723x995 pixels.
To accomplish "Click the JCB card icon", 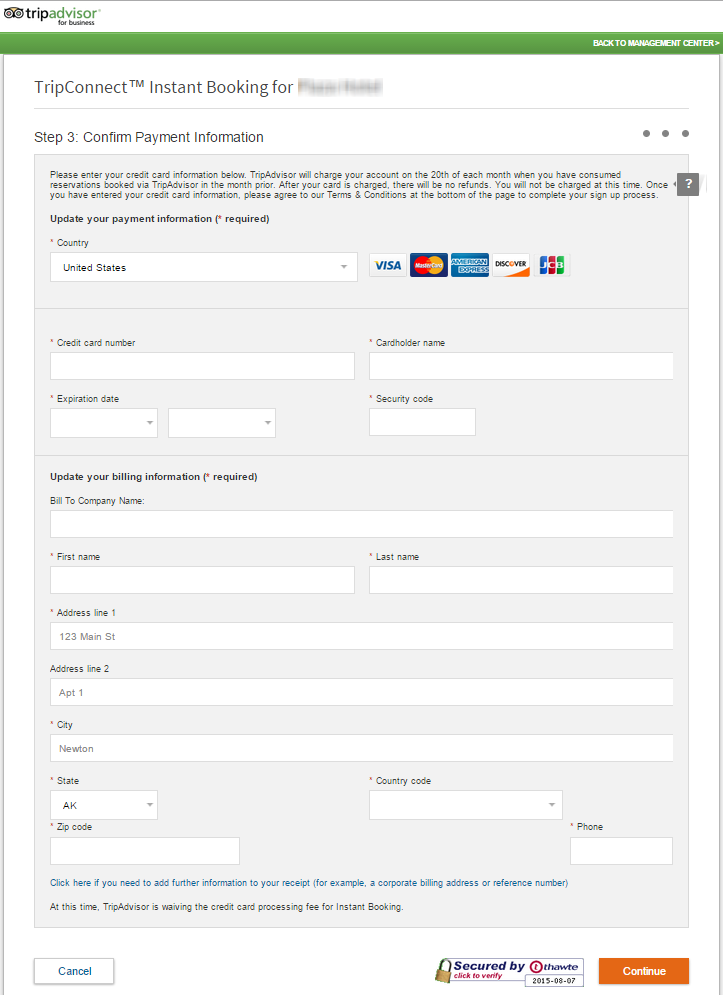I will coord(551,265).
